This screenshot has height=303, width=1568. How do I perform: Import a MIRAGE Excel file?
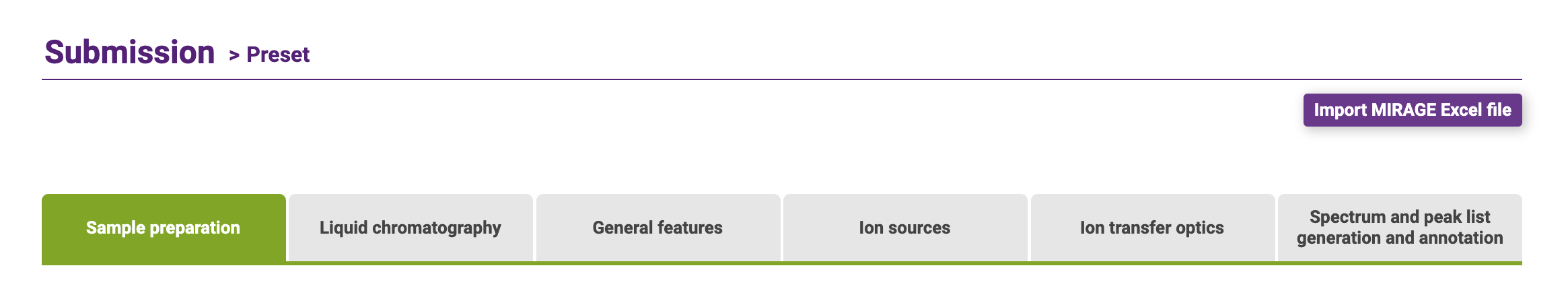(1412, 110)
